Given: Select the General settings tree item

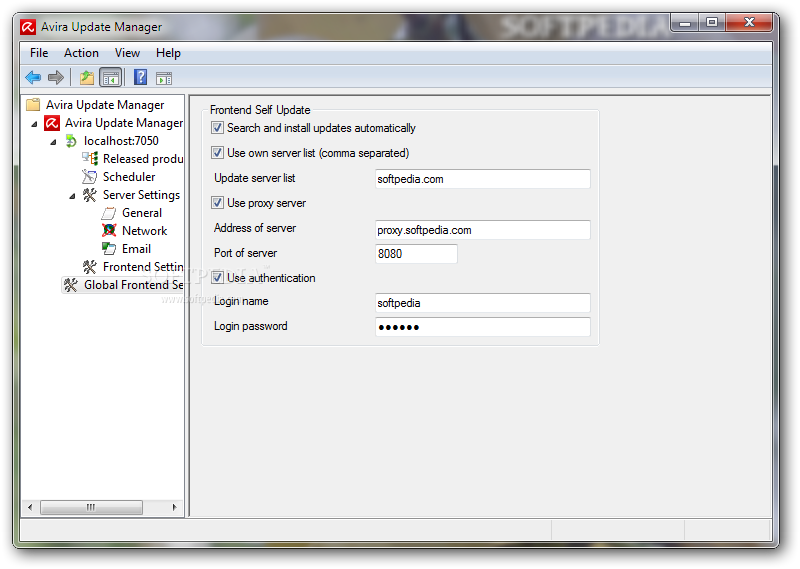Looking at the screenshot, I should tap(142, 213).
